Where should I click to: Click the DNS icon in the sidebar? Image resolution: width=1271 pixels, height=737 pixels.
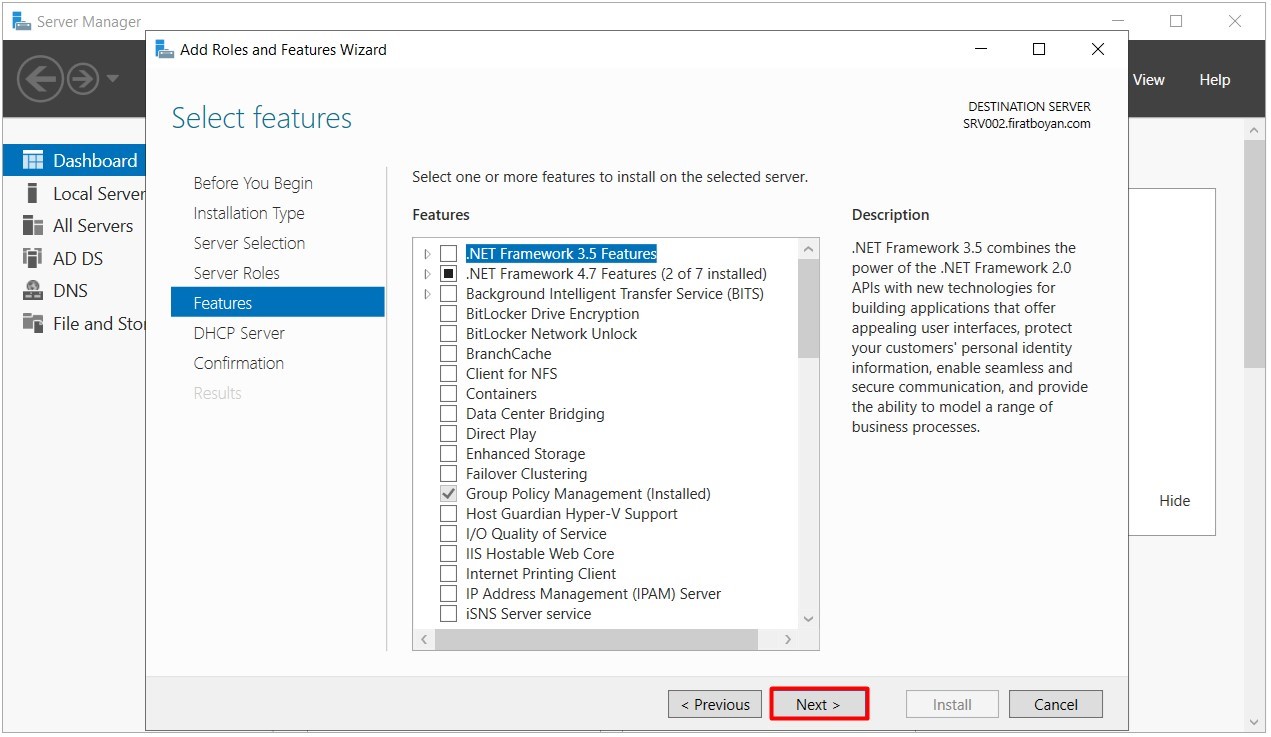pos(33,291)
